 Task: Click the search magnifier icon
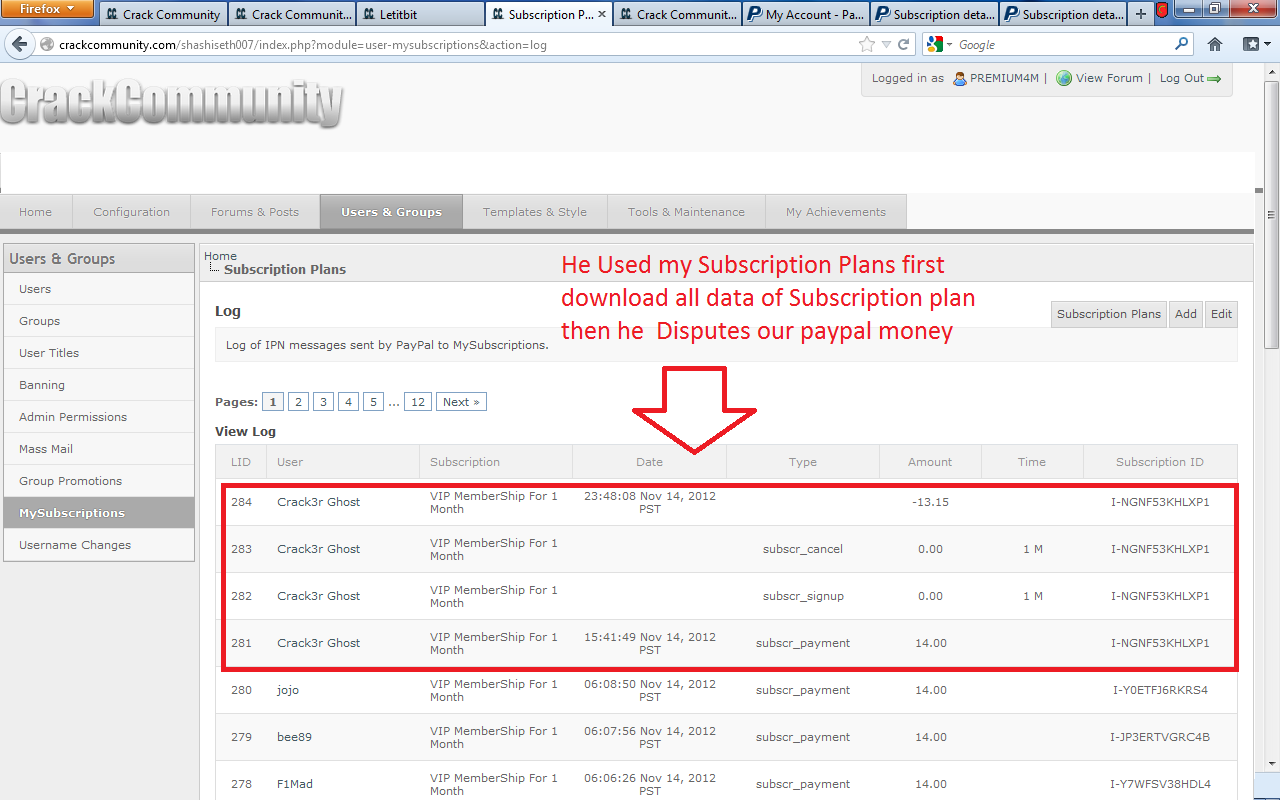click(1182, 44)
